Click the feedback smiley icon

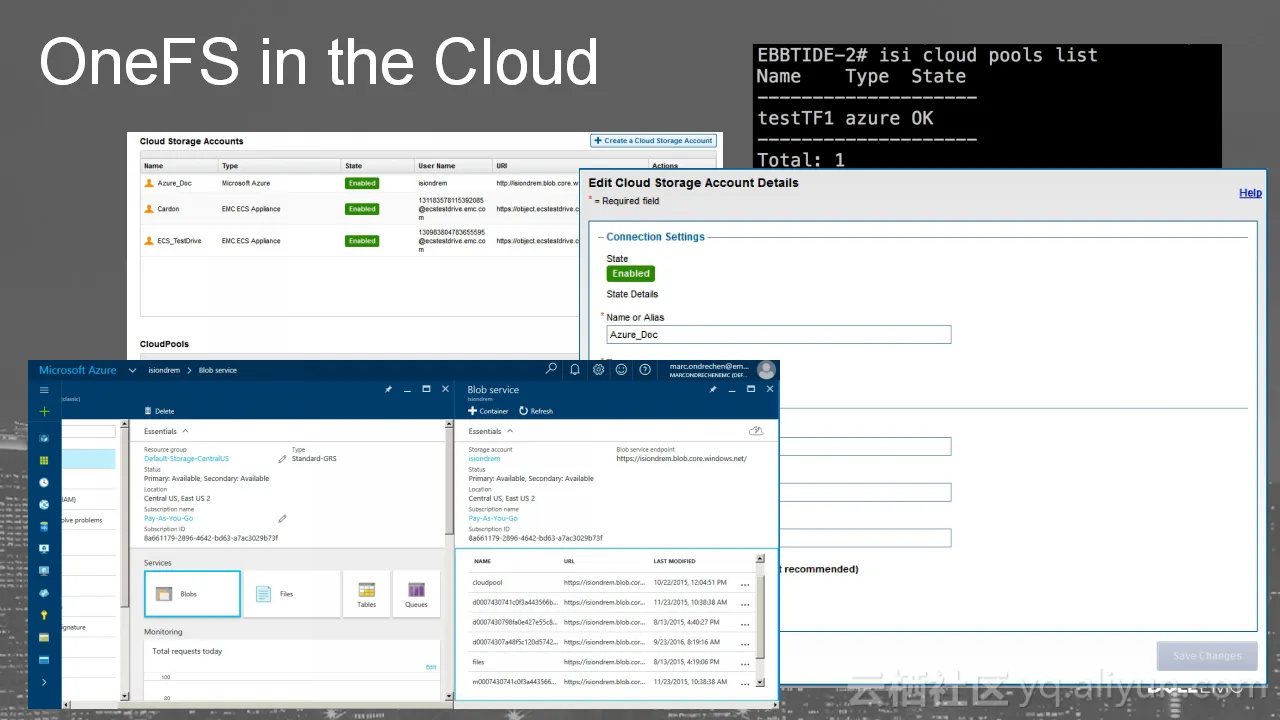point(621,369)
